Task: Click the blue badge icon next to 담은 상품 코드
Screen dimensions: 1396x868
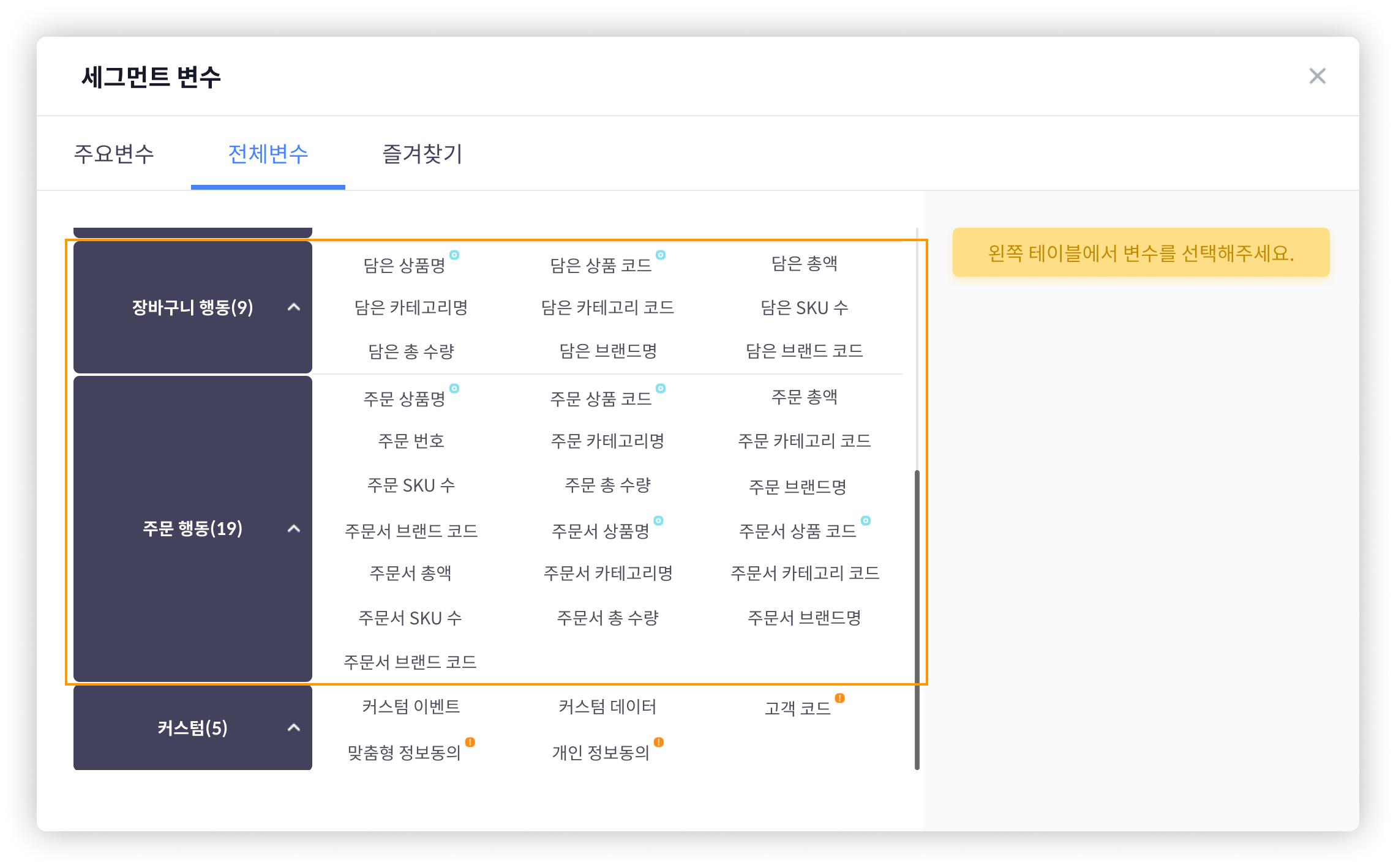Action: click(x=661, y=255)
